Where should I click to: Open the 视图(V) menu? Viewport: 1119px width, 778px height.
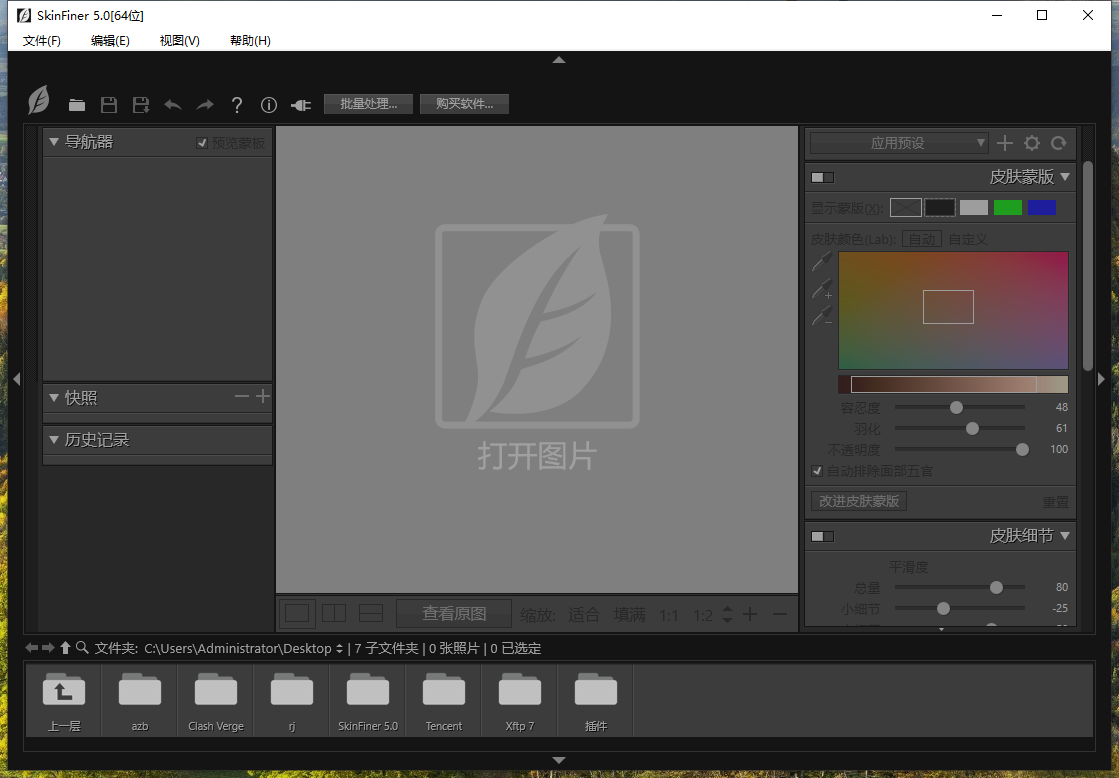179,41
